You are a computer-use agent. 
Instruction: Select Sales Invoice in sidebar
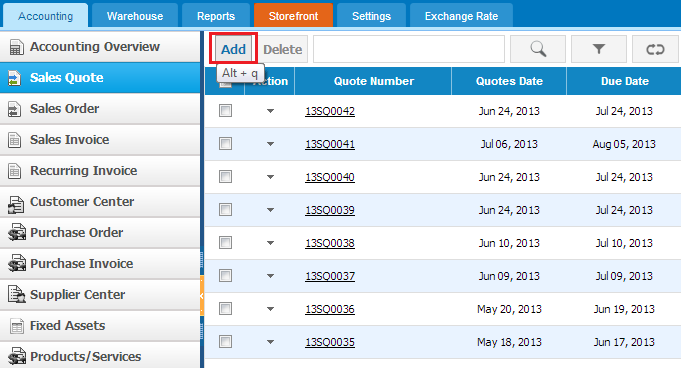(x=100, y=139)
